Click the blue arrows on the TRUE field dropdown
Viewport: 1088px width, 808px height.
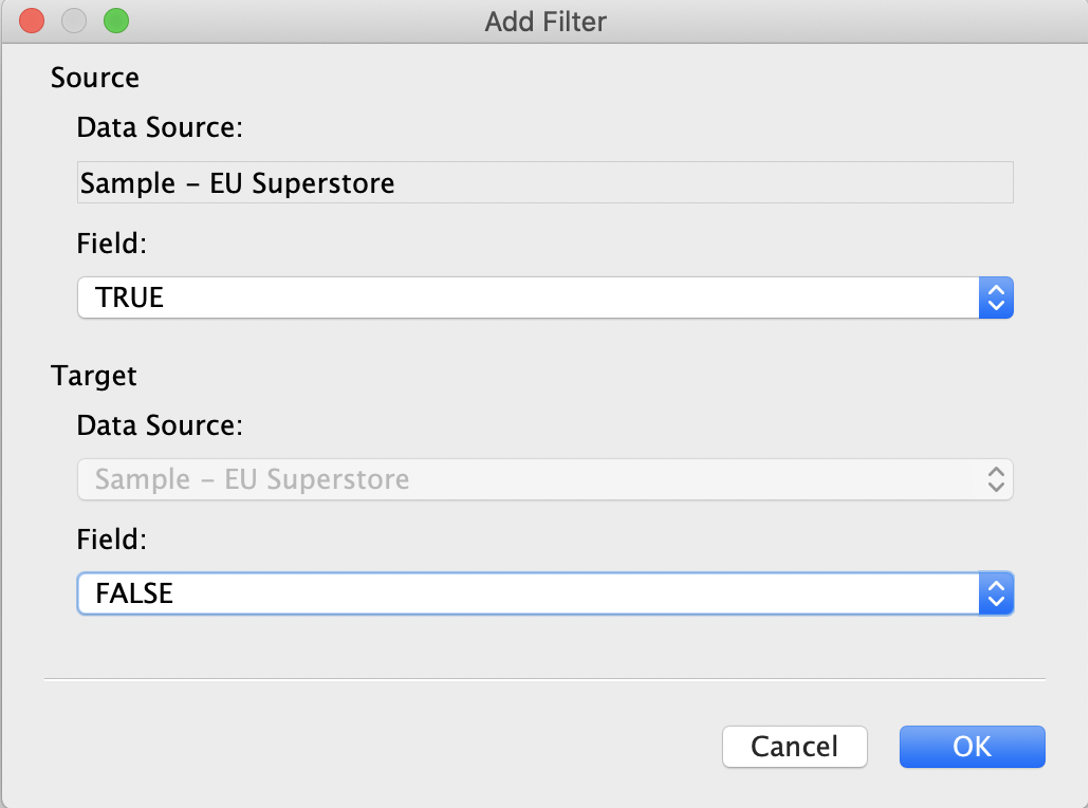pos(996,298)
